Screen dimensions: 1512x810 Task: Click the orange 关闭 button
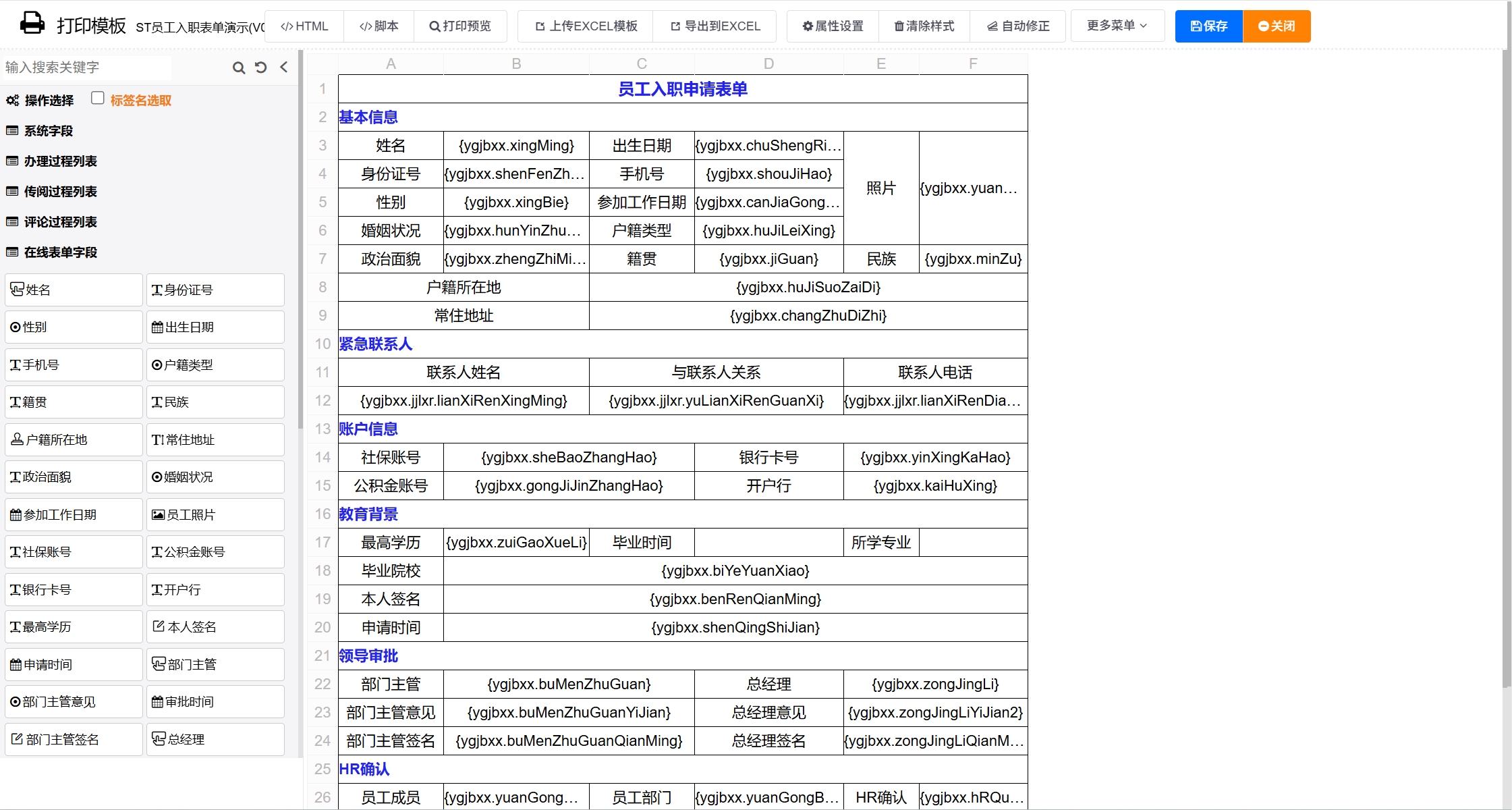coord(1277,26)
